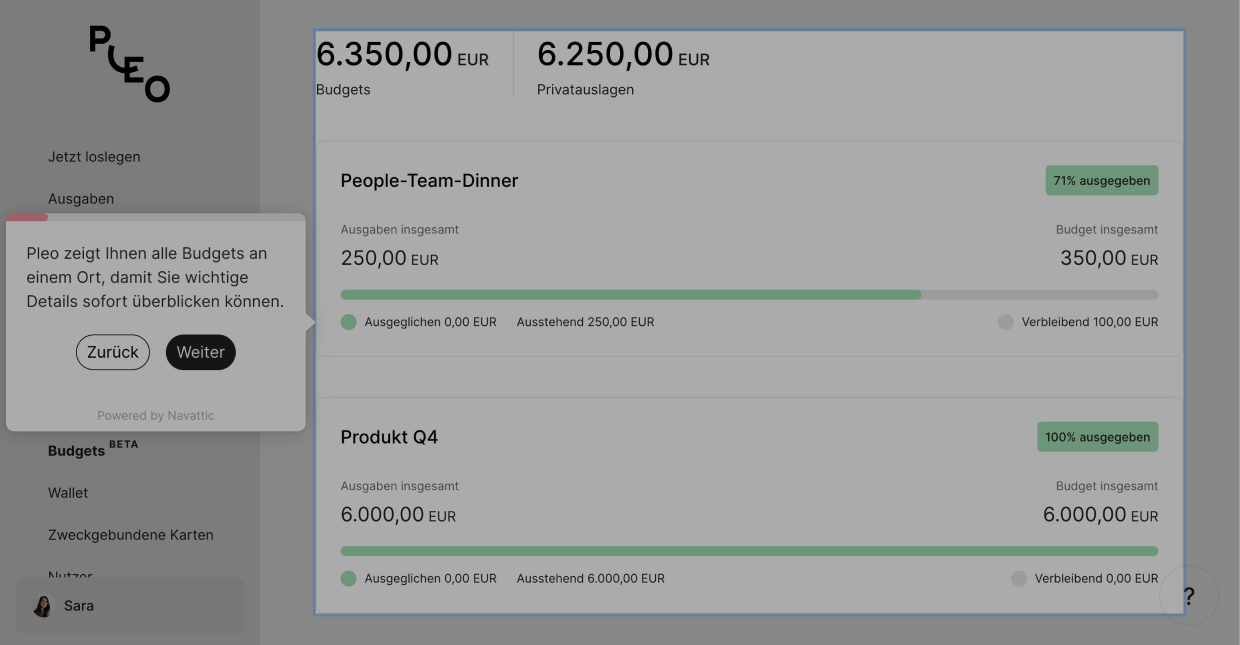Click grey Verbleibend dot in People-Team-Dinner
Screen dimensions: 1240x645
click(x=1005, y=322)
